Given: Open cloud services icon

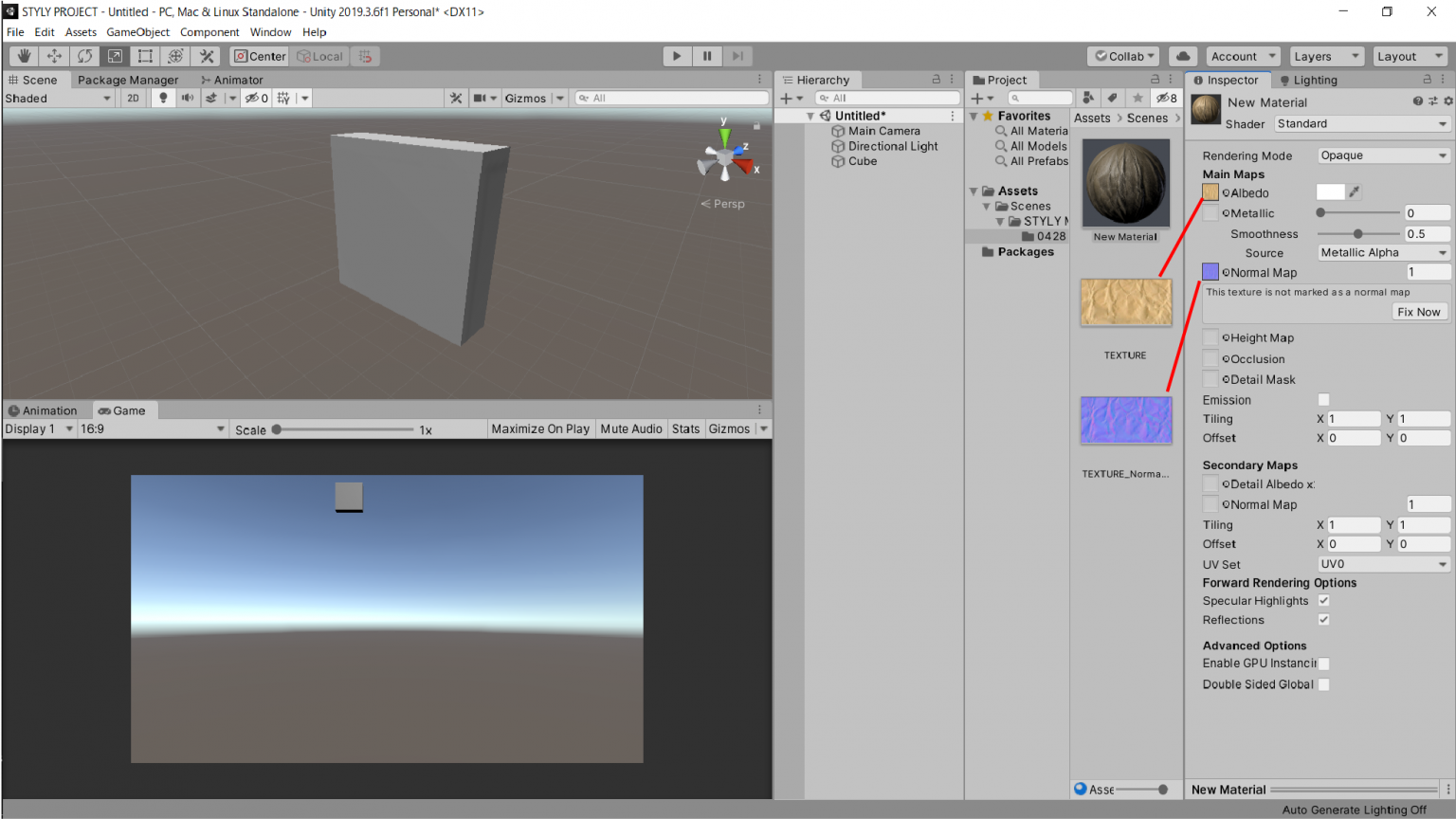Looking at the screenshot, I should click(x=1183, y=56).
